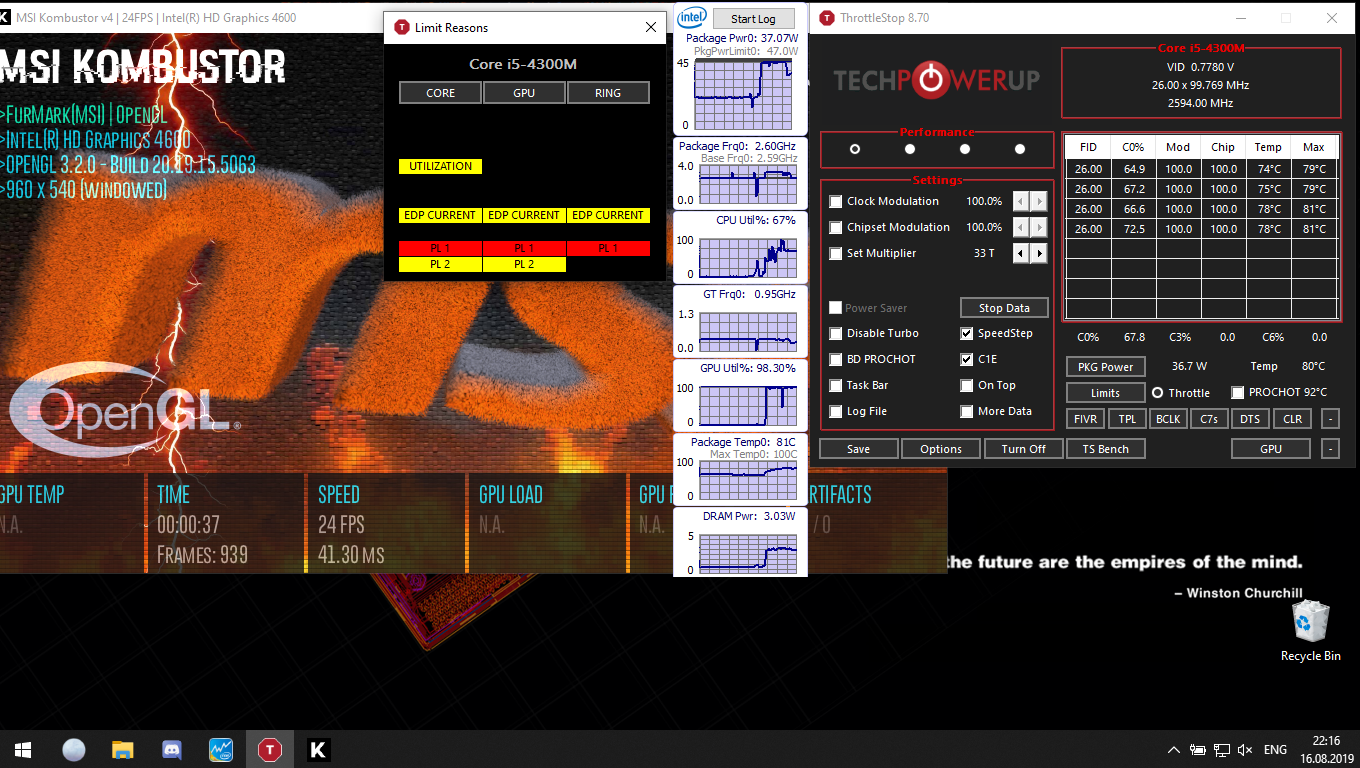Viewport: 1360px width, 768px height.
Task: Click the muted volume tray icon
Action: tap(1246, 750)
